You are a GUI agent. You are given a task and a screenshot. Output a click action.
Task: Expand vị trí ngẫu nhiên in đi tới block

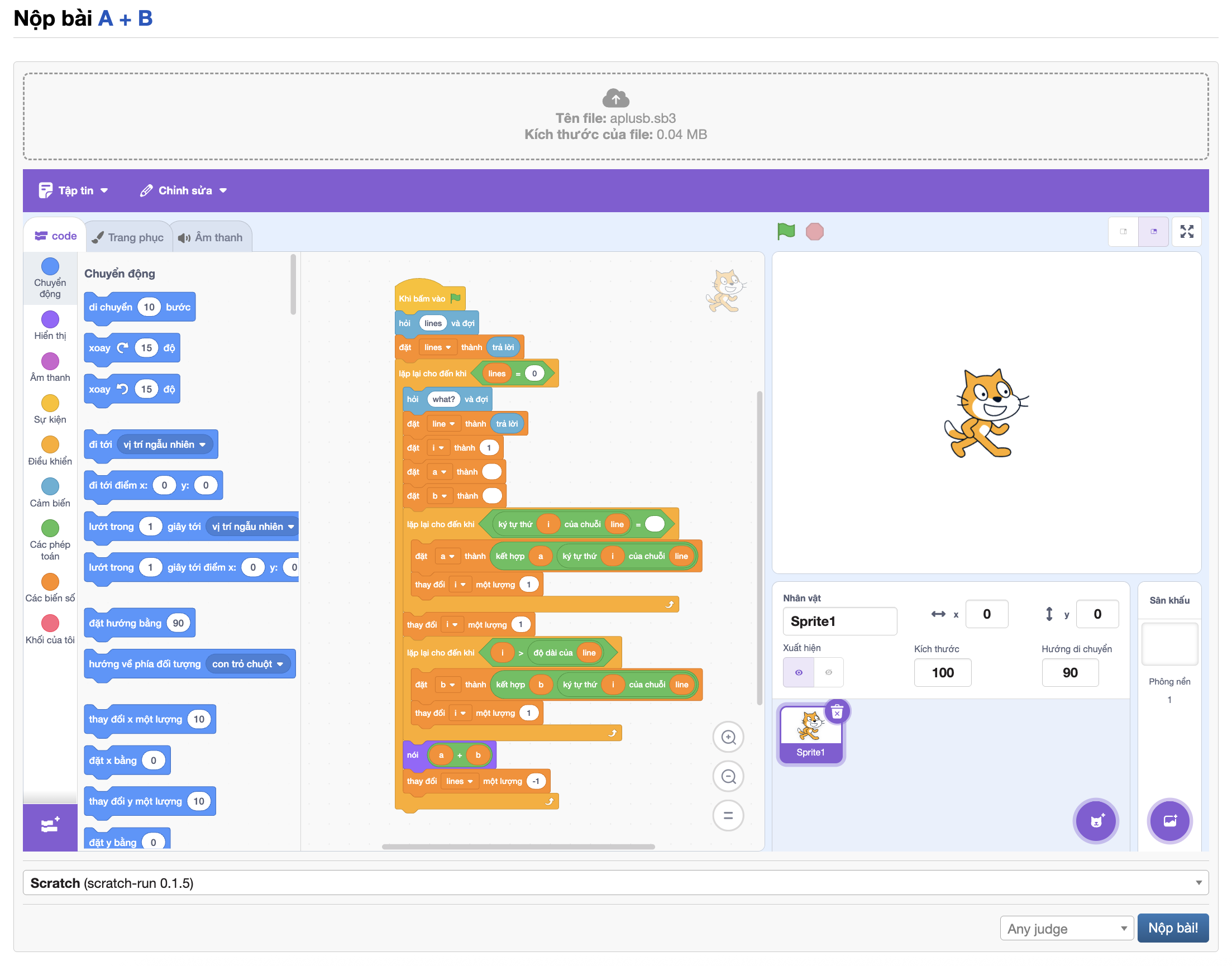tap(165, 444)
